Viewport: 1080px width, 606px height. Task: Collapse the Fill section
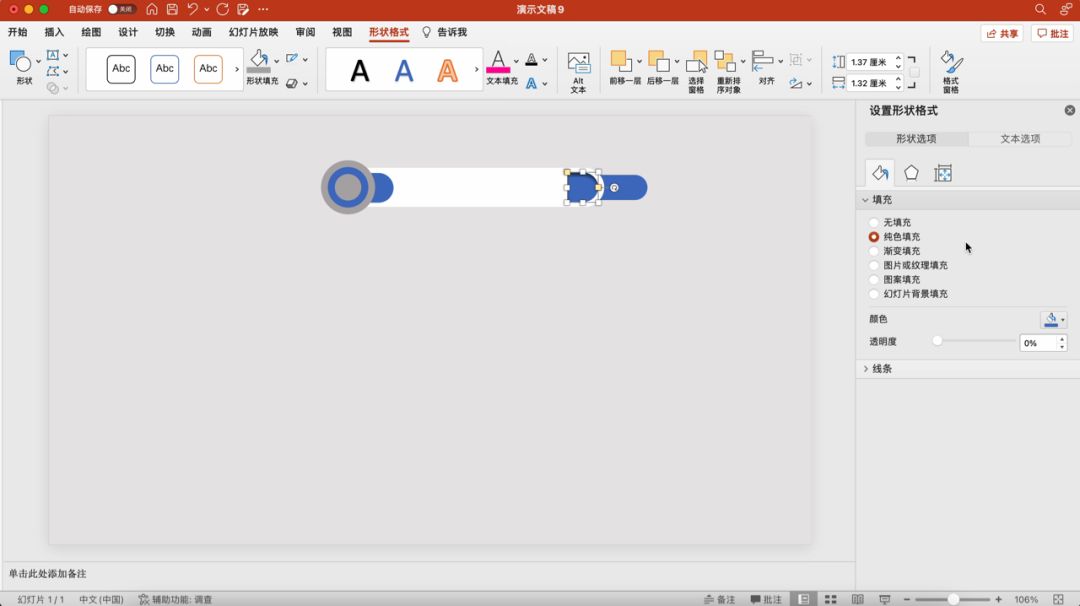866,200
